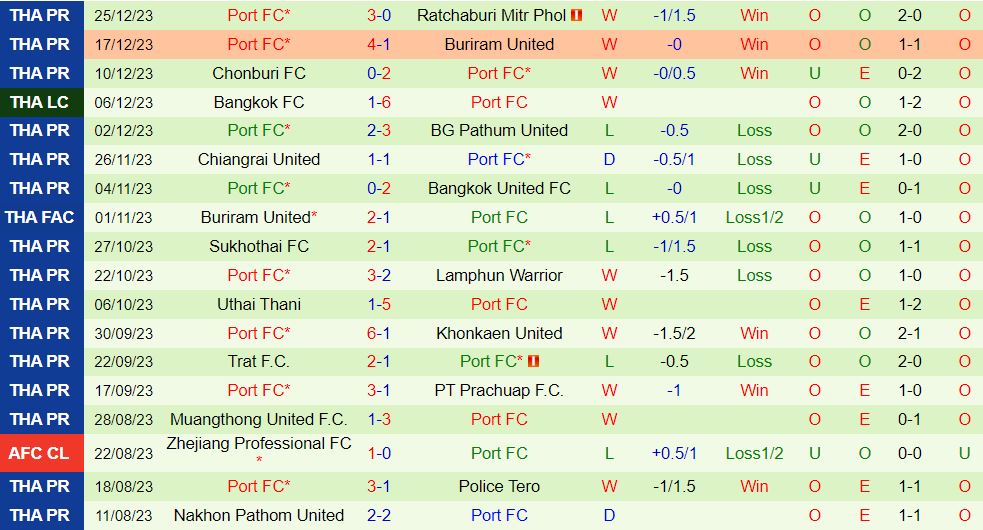Select the THA FAC cup badge
The width and height of the screenshot is (983, 530).
(x=40, y=217)
